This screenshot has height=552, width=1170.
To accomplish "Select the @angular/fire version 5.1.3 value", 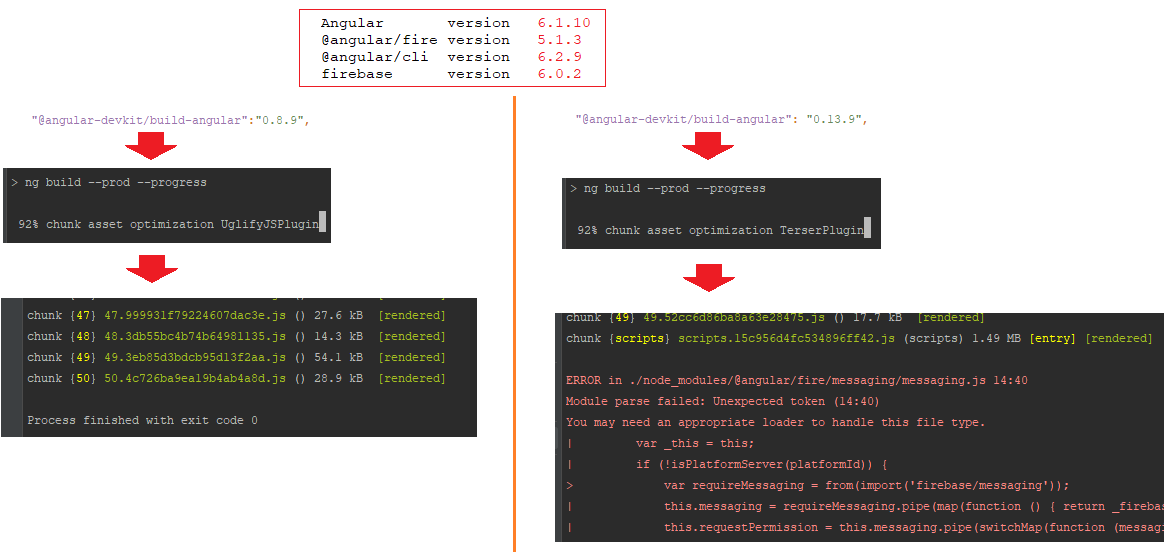I will (560, 40).
